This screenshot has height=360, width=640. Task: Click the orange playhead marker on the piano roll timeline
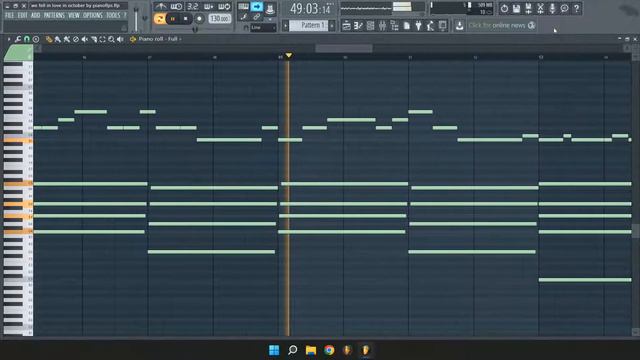point(289,55)
